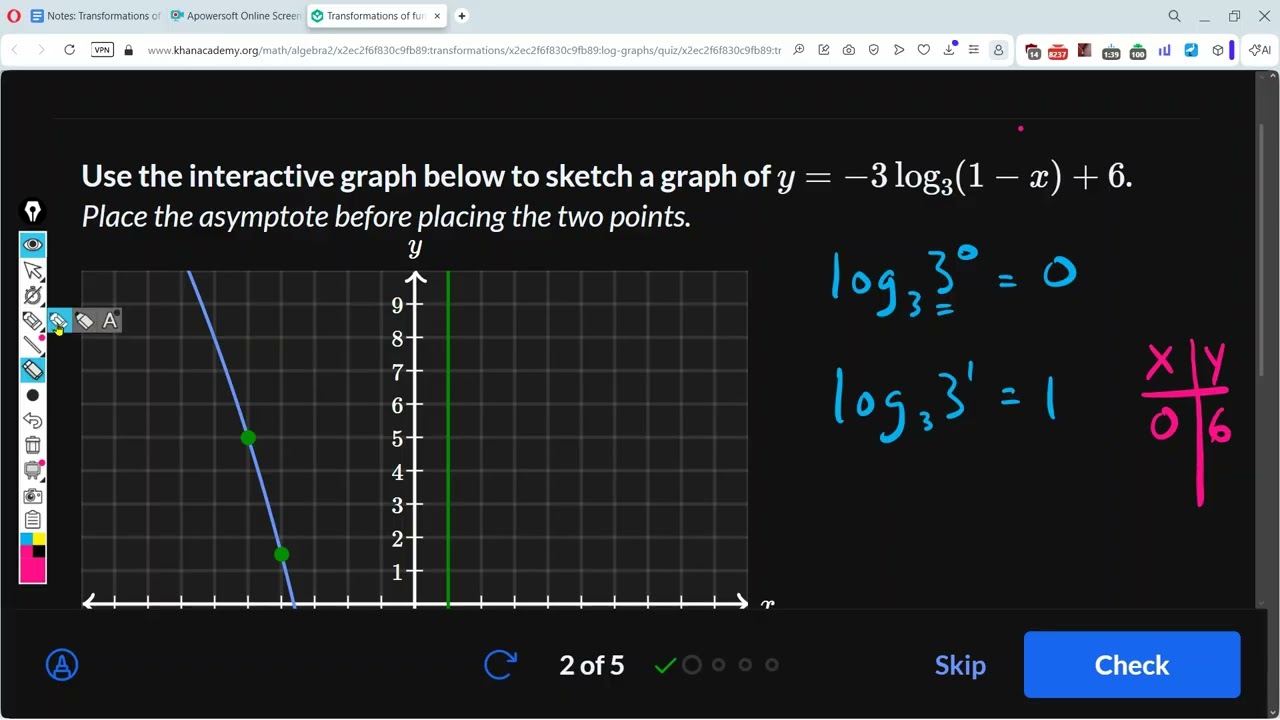The width and height of the screenshot is (1280, 720).
Task: Click the black dot brush size tool
Action: coord(33,395)
